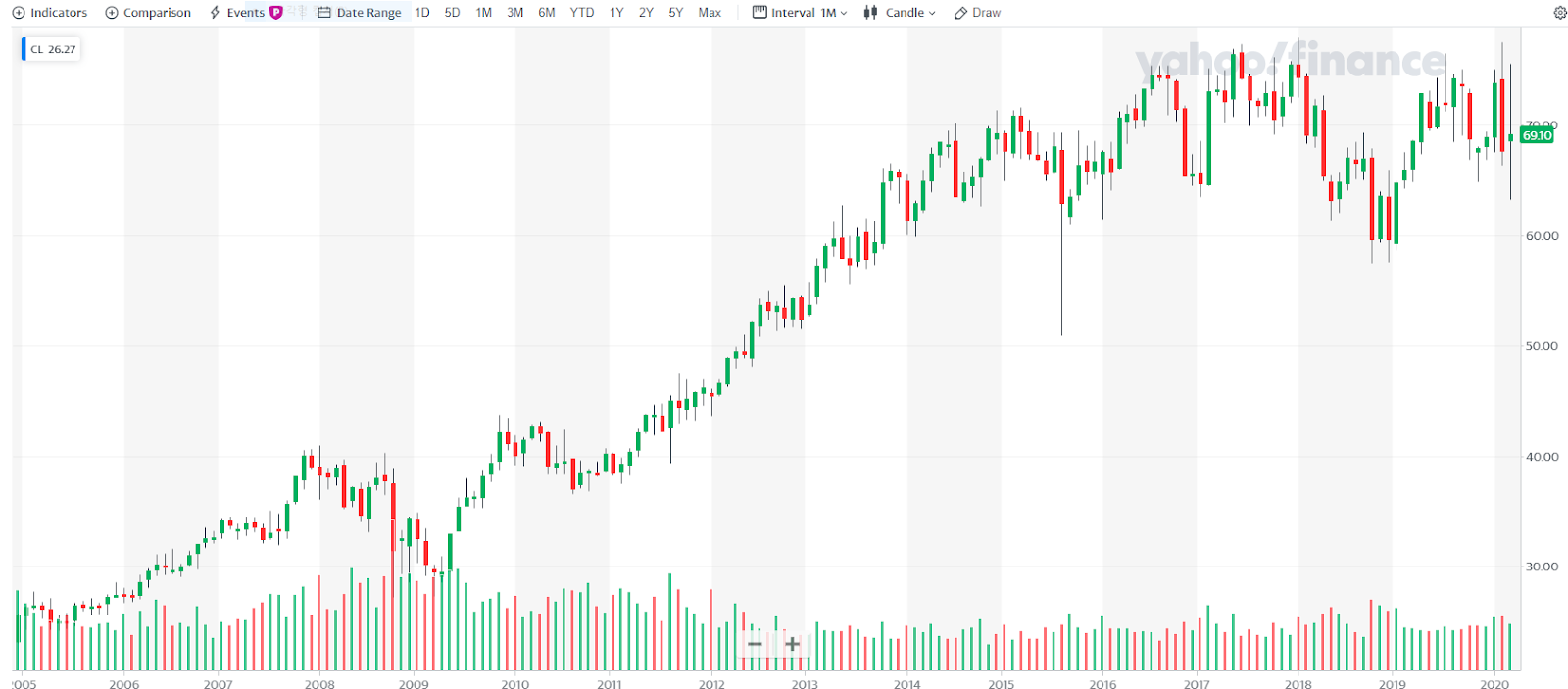The height and width of the screenshot is (689, 1568).
Task: Click the 2014 year label
Action: pyautogui.click(x=907, y=684)
